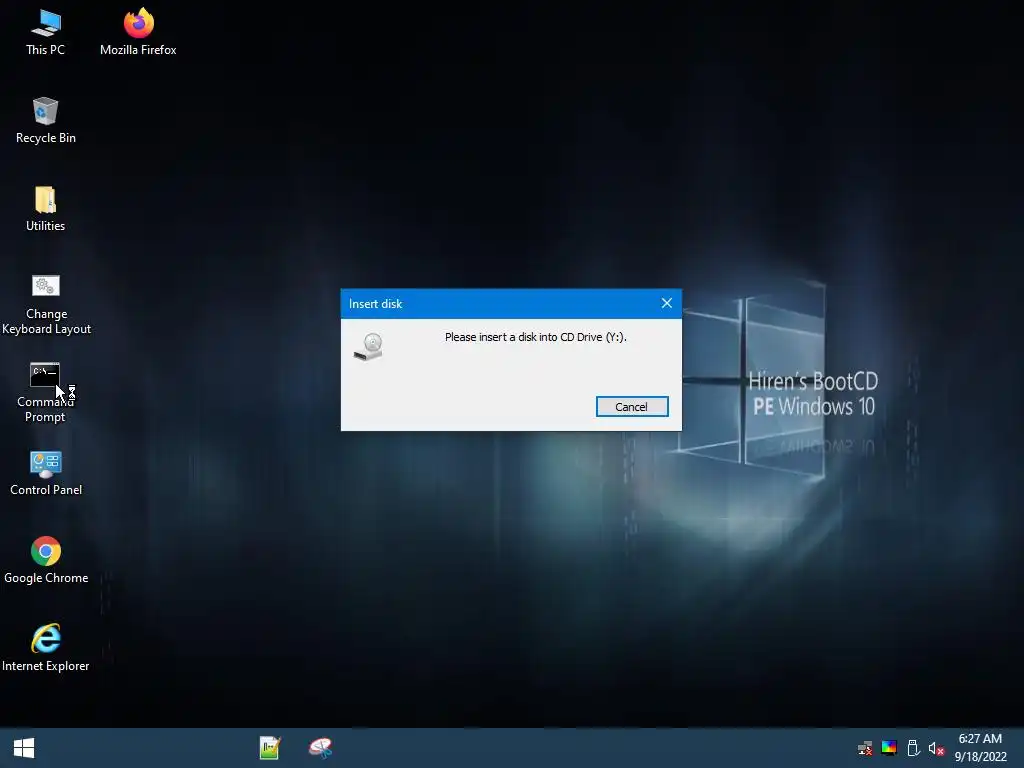The image size is (1024, 768).
Task: Click the 'Please insert a disk' message
Action: (536, 337)
